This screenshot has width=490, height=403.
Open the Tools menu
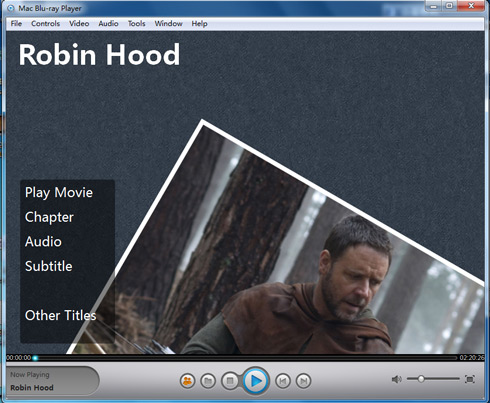[x=136, y=24]
